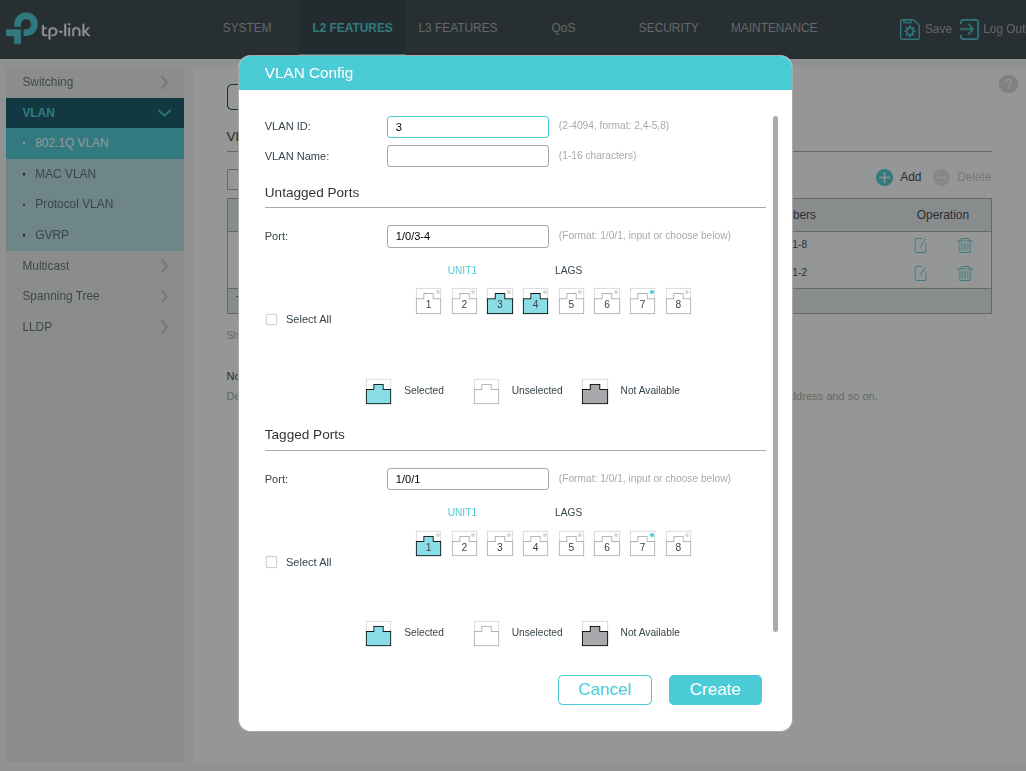Click trash icon for row 1-8
Image resolution: width=1026 pixels, height=771 pixels.
tap(964, 245)
